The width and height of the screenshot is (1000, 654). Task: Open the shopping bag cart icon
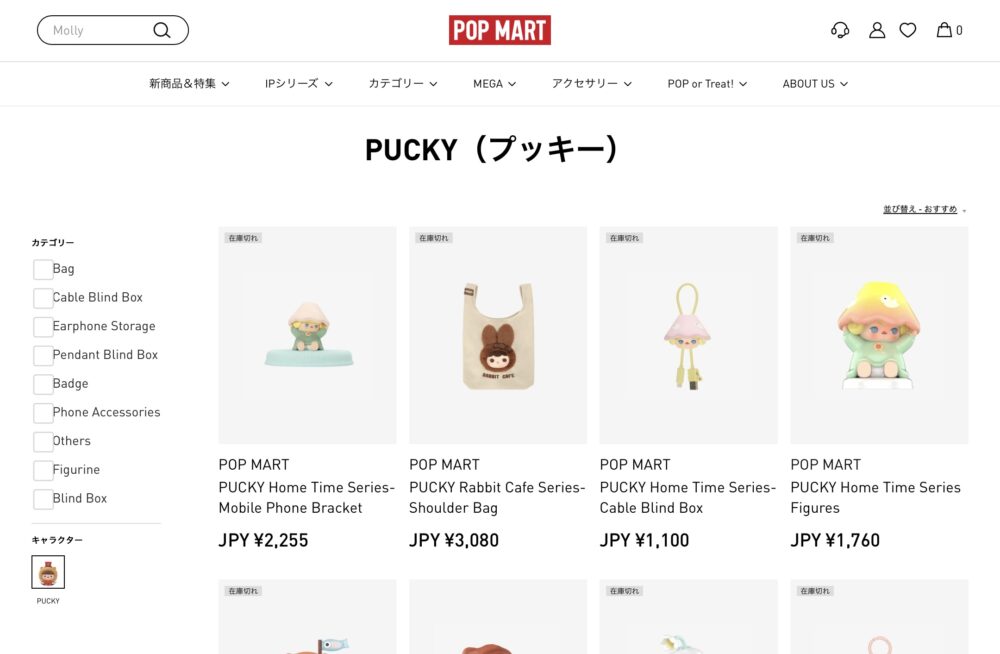[949, 30]
